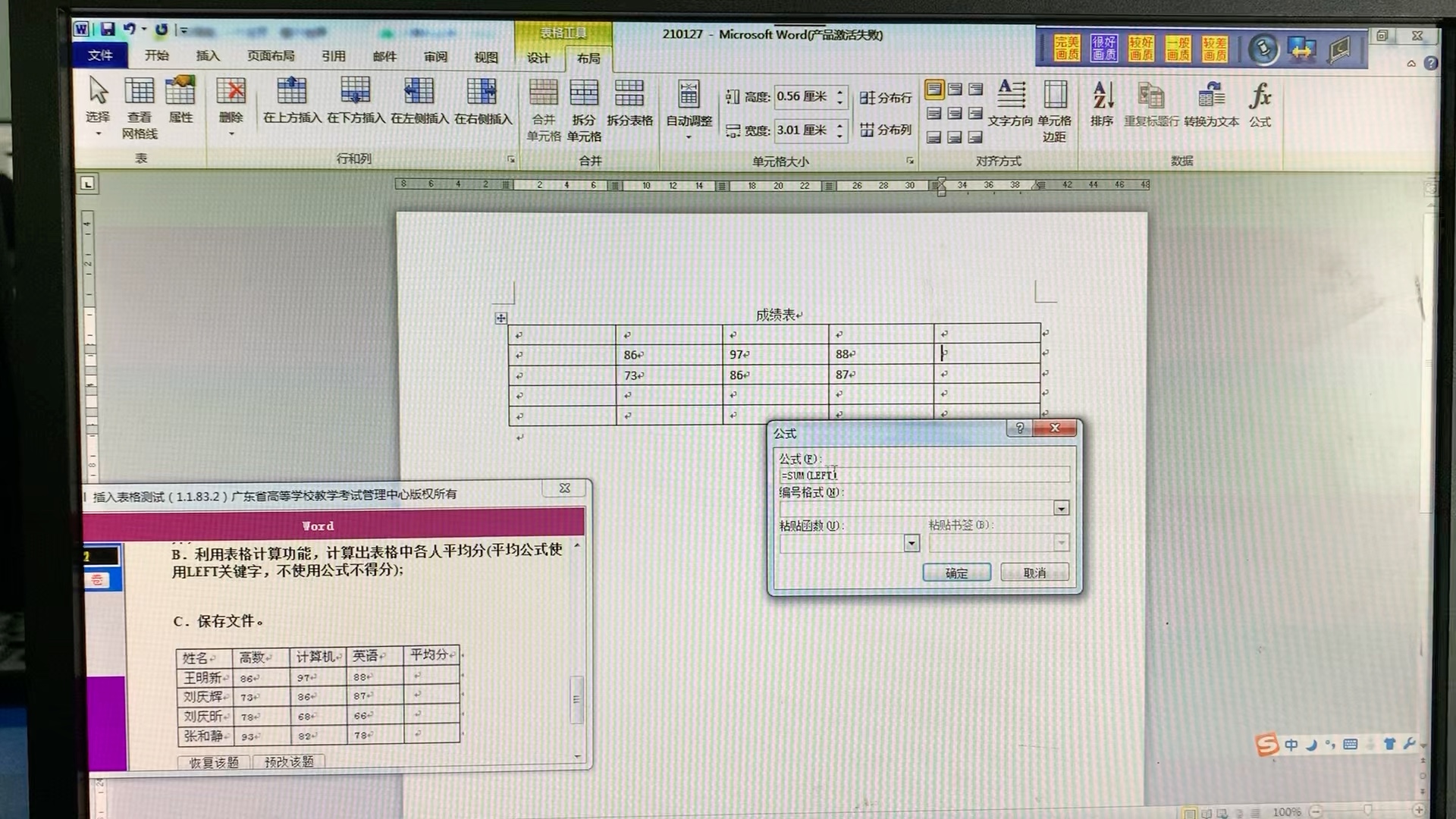Click the button next to 恢复该题 in test window

pyautogui.click(x=289, y=761)
